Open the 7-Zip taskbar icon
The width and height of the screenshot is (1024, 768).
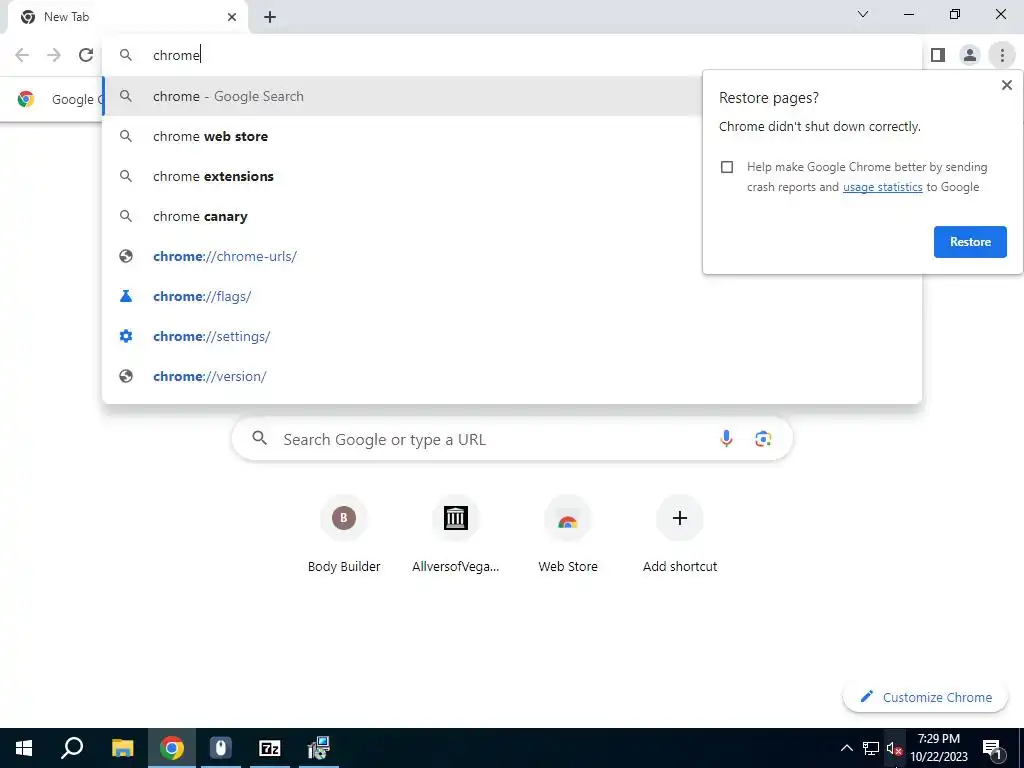[270, 748]
